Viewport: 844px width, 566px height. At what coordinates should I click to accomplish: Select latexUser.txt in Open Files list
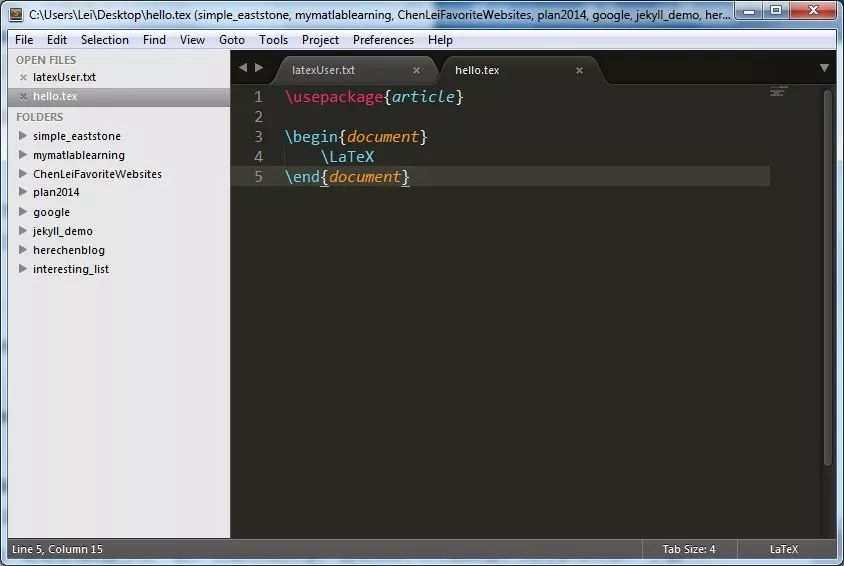64,77
